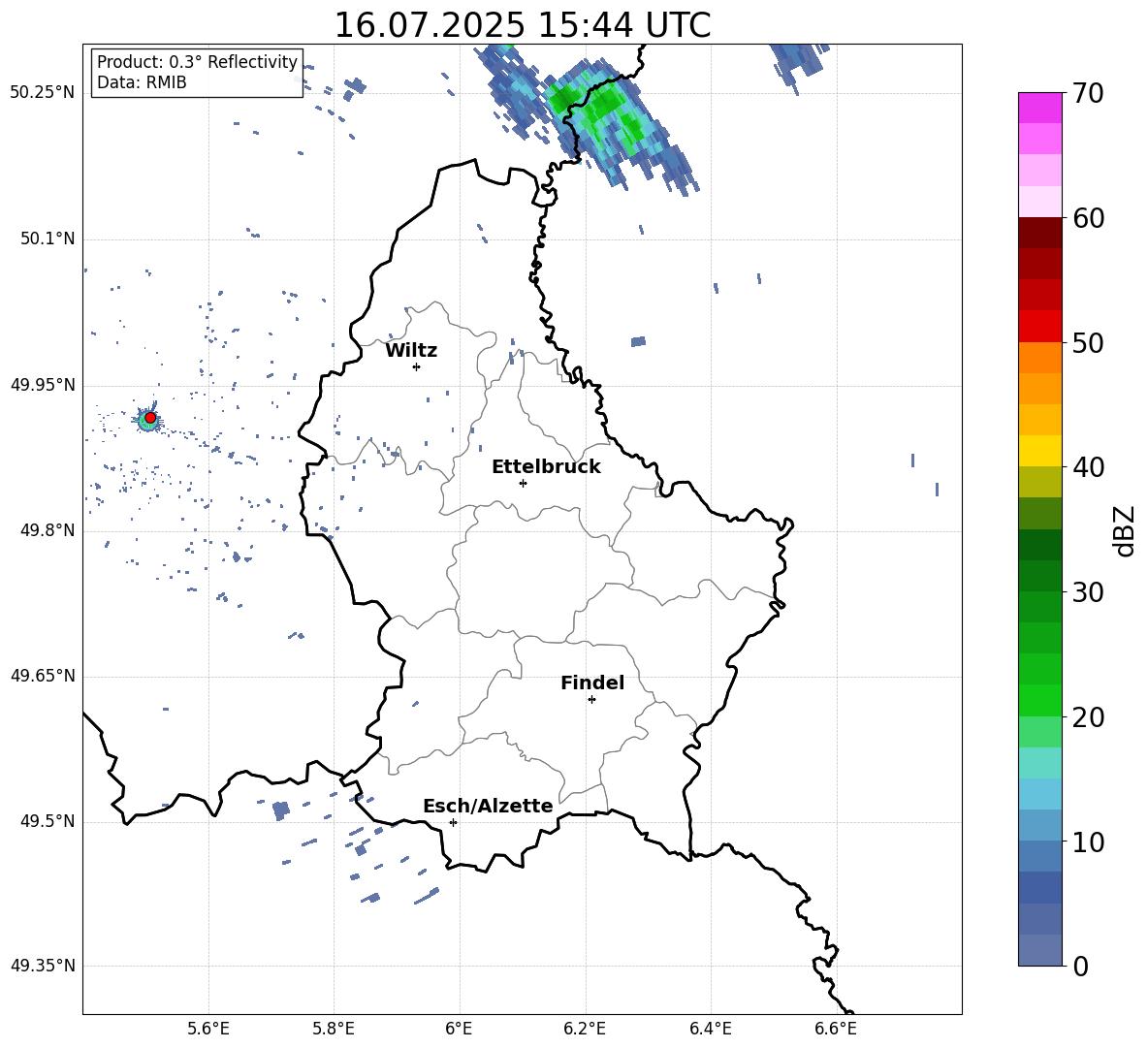Click the blue echo patch east of 6.2°E 49.95°N
The height and width of the screenshot is (1048, 1148).
point(638,341)
